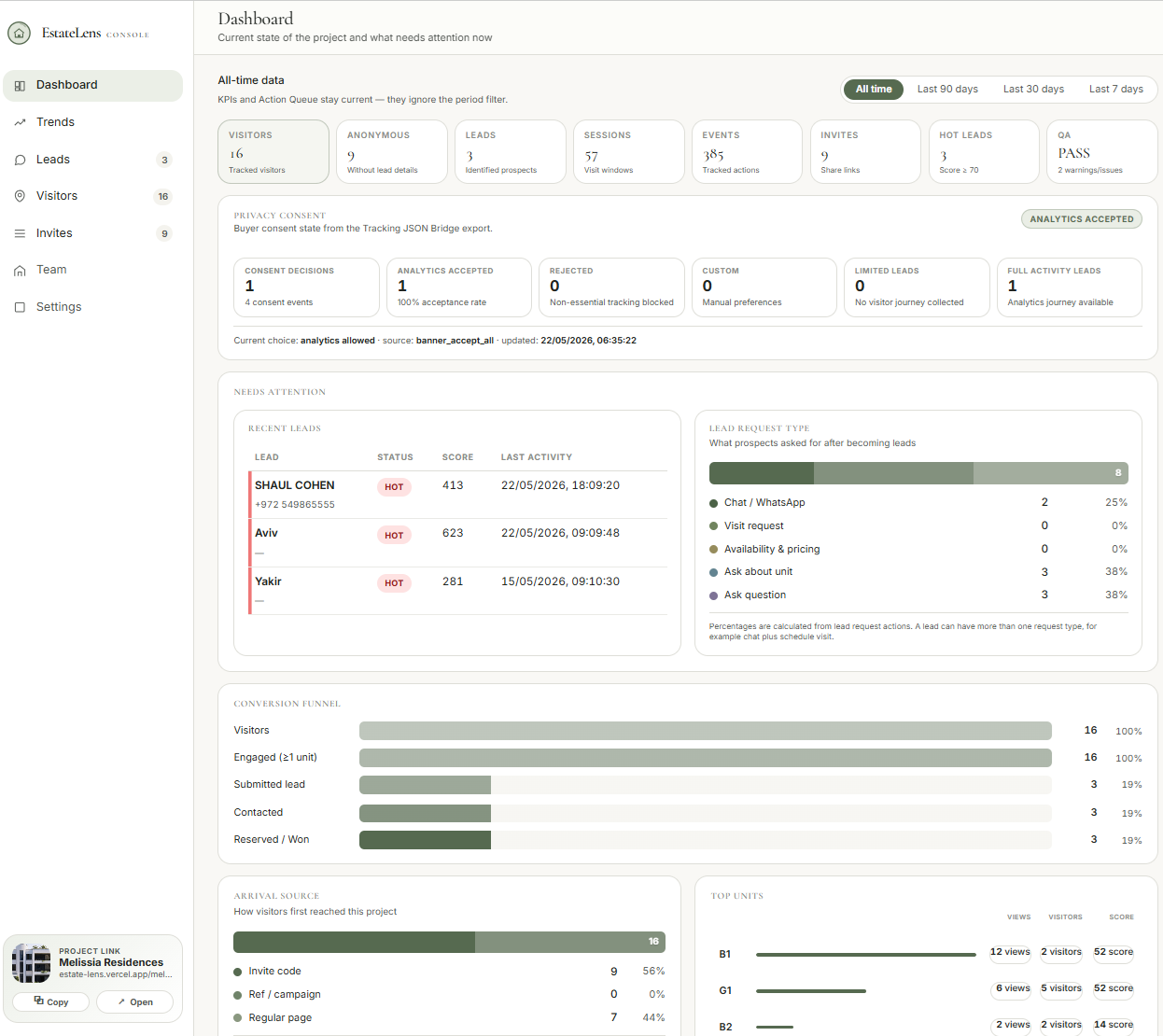1163x1036 pixels.
Task: Click HOT status badge for SHAUL COHEN
Action: [x=394, y=487]
